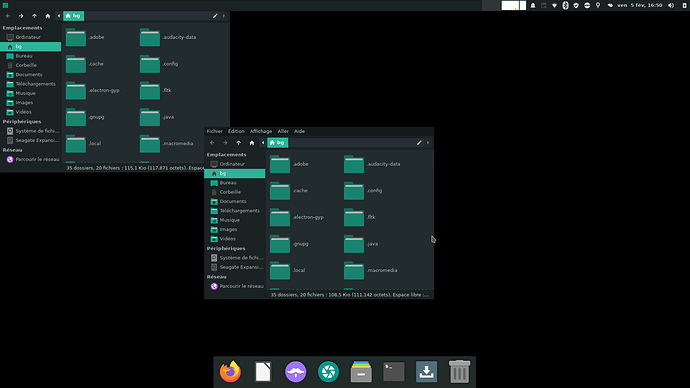
Task: Select bg path button in top-left window
Action: [73, 16]
